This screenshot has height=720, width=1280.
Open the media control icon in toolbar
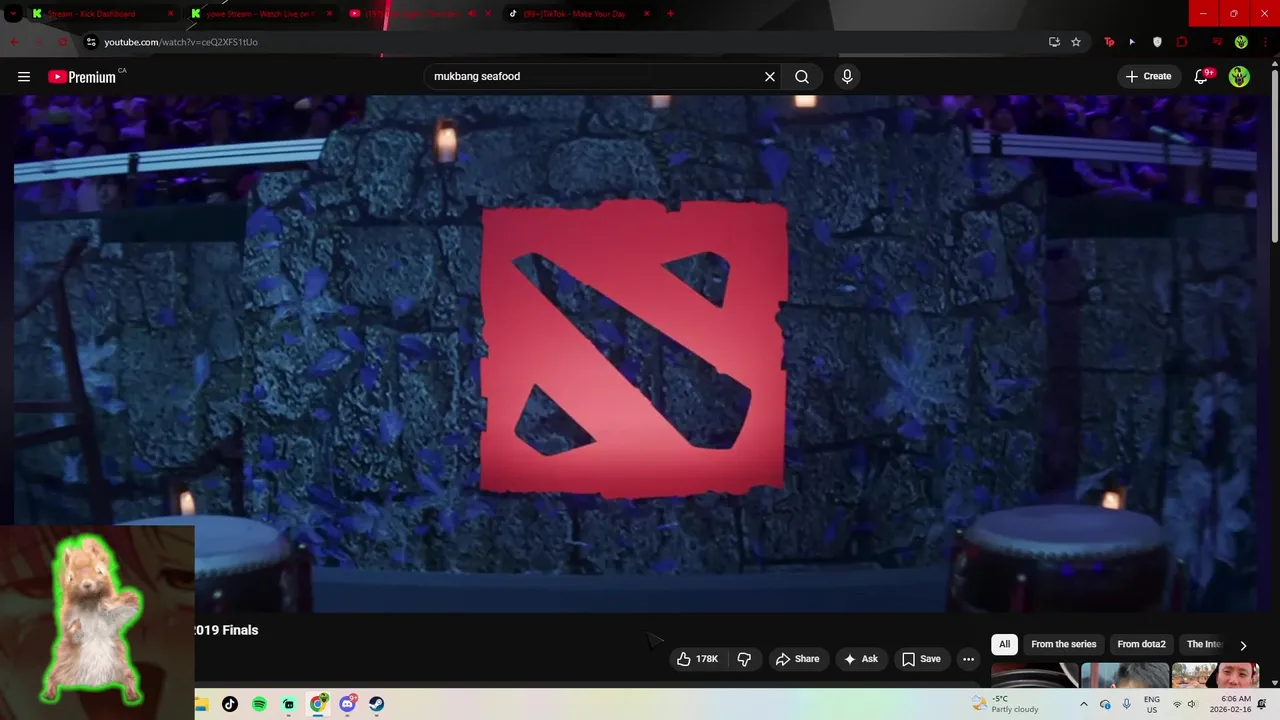1217,42
